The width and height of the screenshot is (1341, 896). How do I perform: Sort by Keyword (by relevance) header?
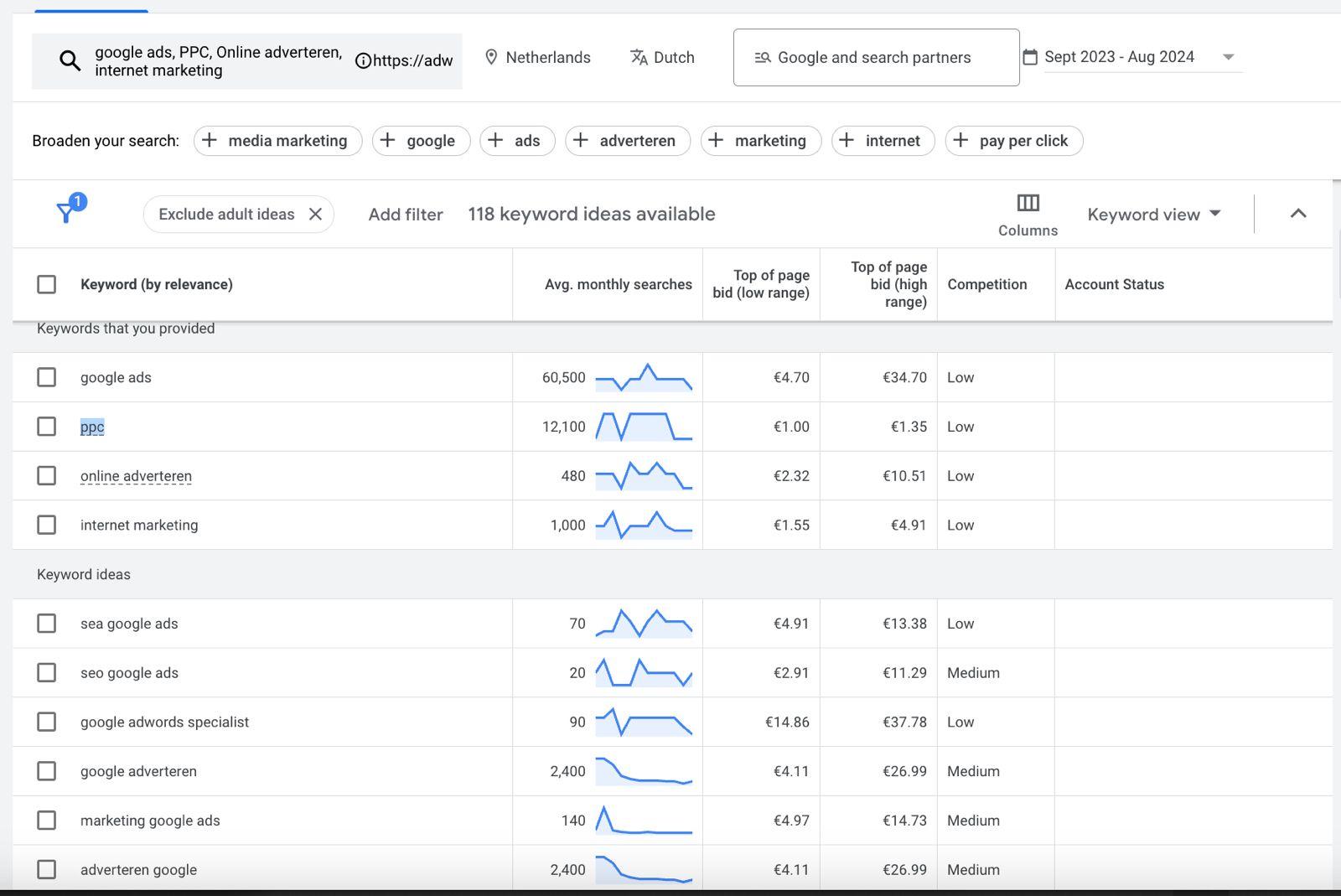click(x=157, y=284)
